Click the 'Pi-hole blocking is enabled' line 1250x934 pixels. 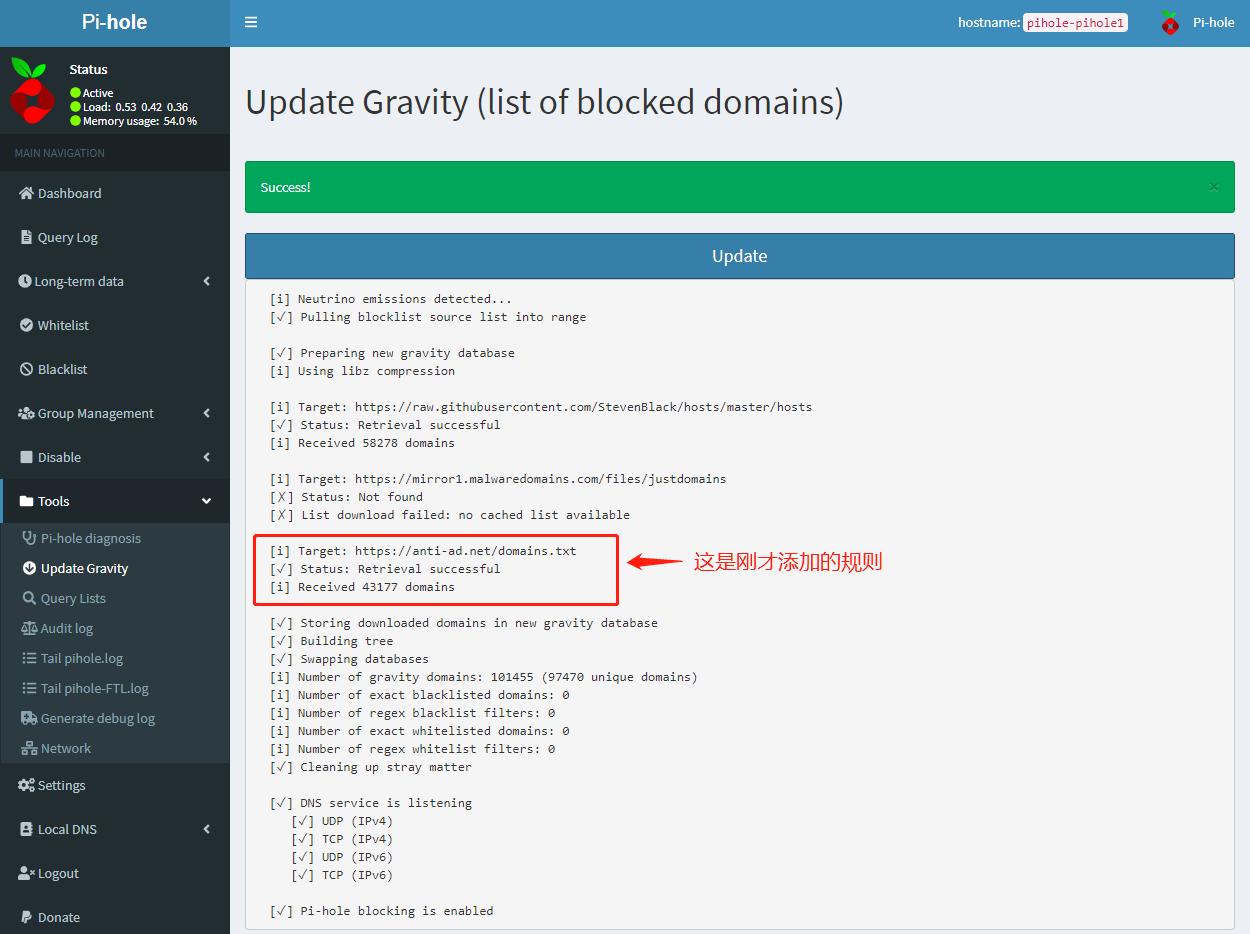click(382, 911)
